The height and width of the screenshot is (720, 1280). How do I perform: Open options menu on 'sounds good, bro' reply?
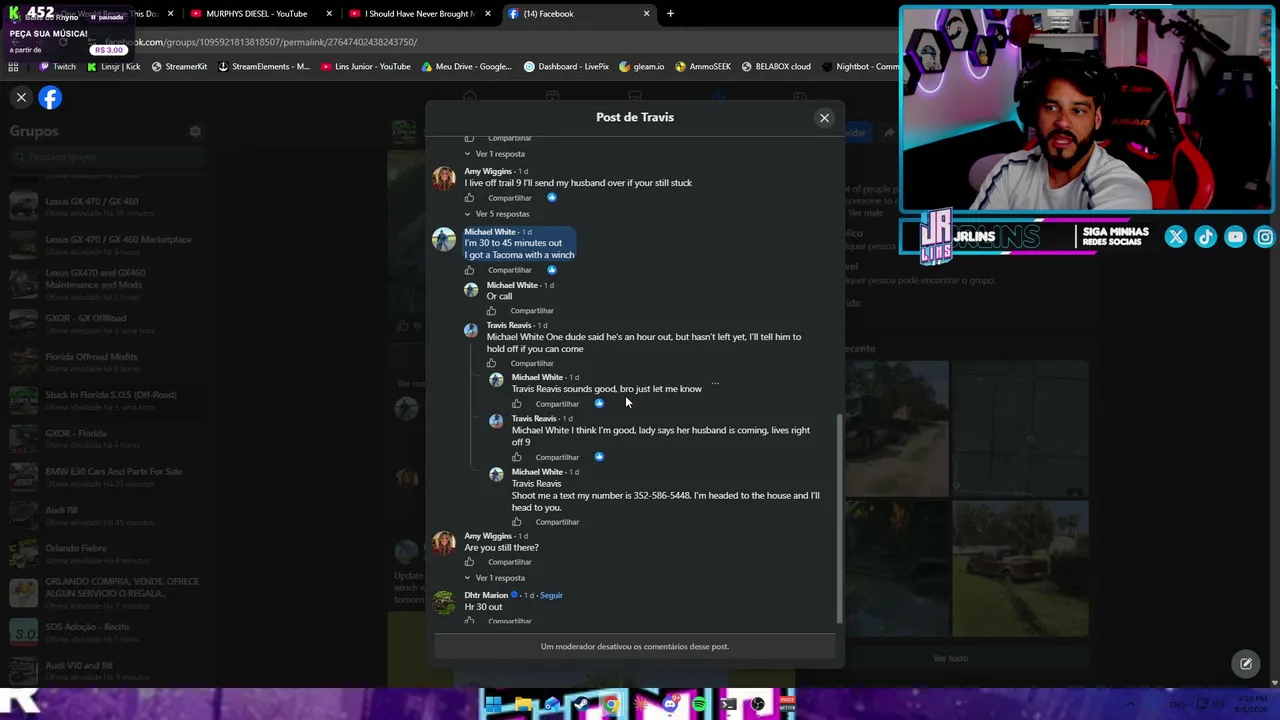pyautogui.click(x=715, y=383)
